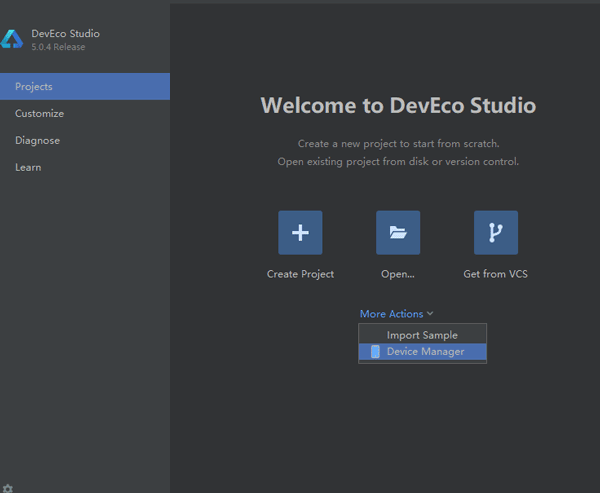Click the plus icon to create a project
This screenshot has width=600, height=493.
tap(300, 233)
